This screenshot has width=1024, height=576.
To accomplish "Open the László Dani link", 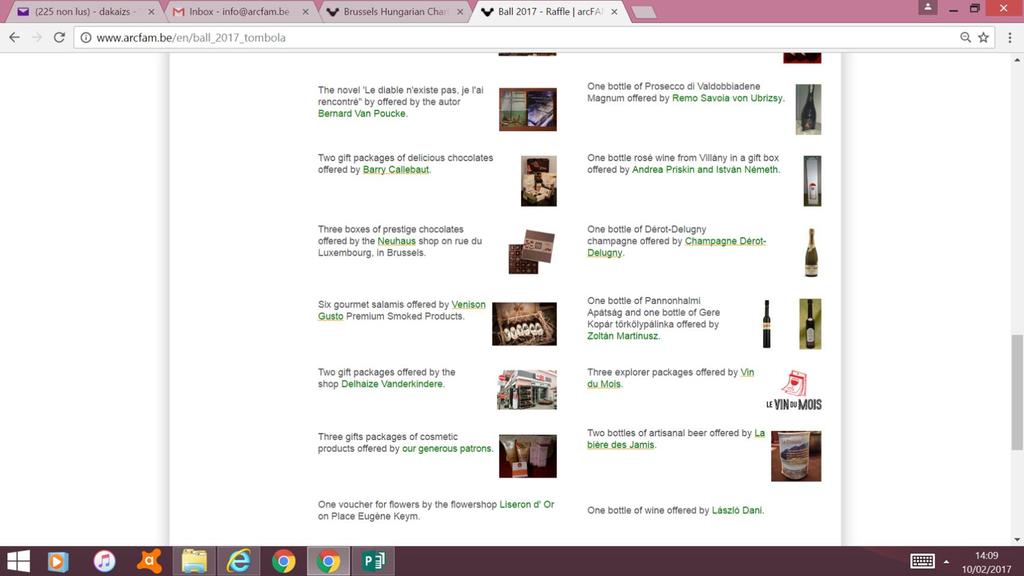I will coord(737,511).
